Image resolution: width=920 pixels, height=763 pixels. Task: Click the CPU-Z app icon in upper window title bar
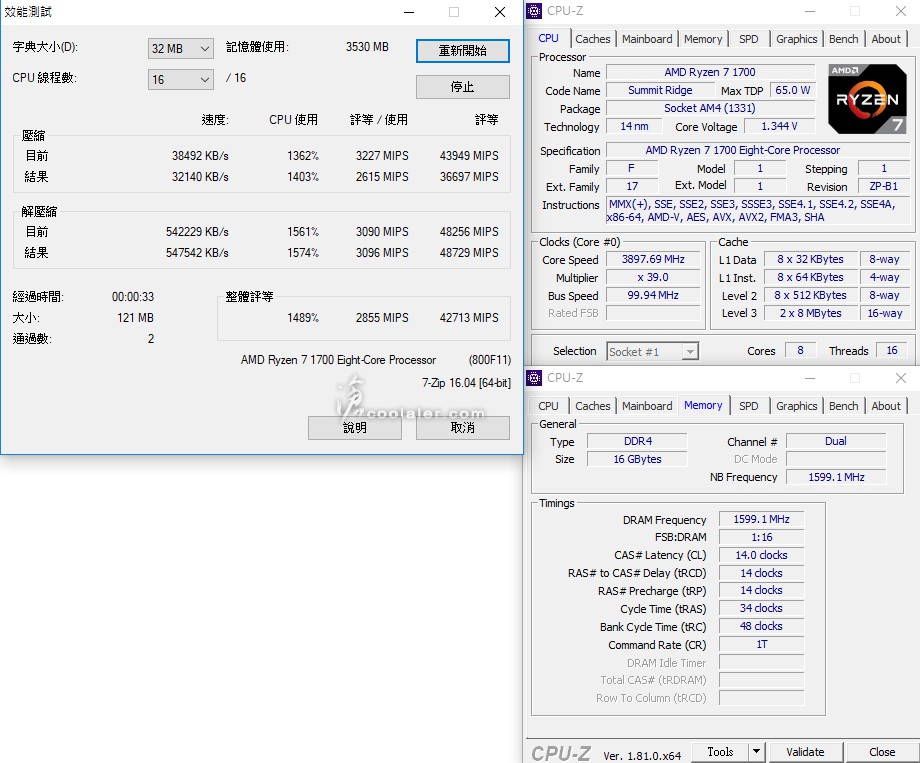click(x=534, y=11)
